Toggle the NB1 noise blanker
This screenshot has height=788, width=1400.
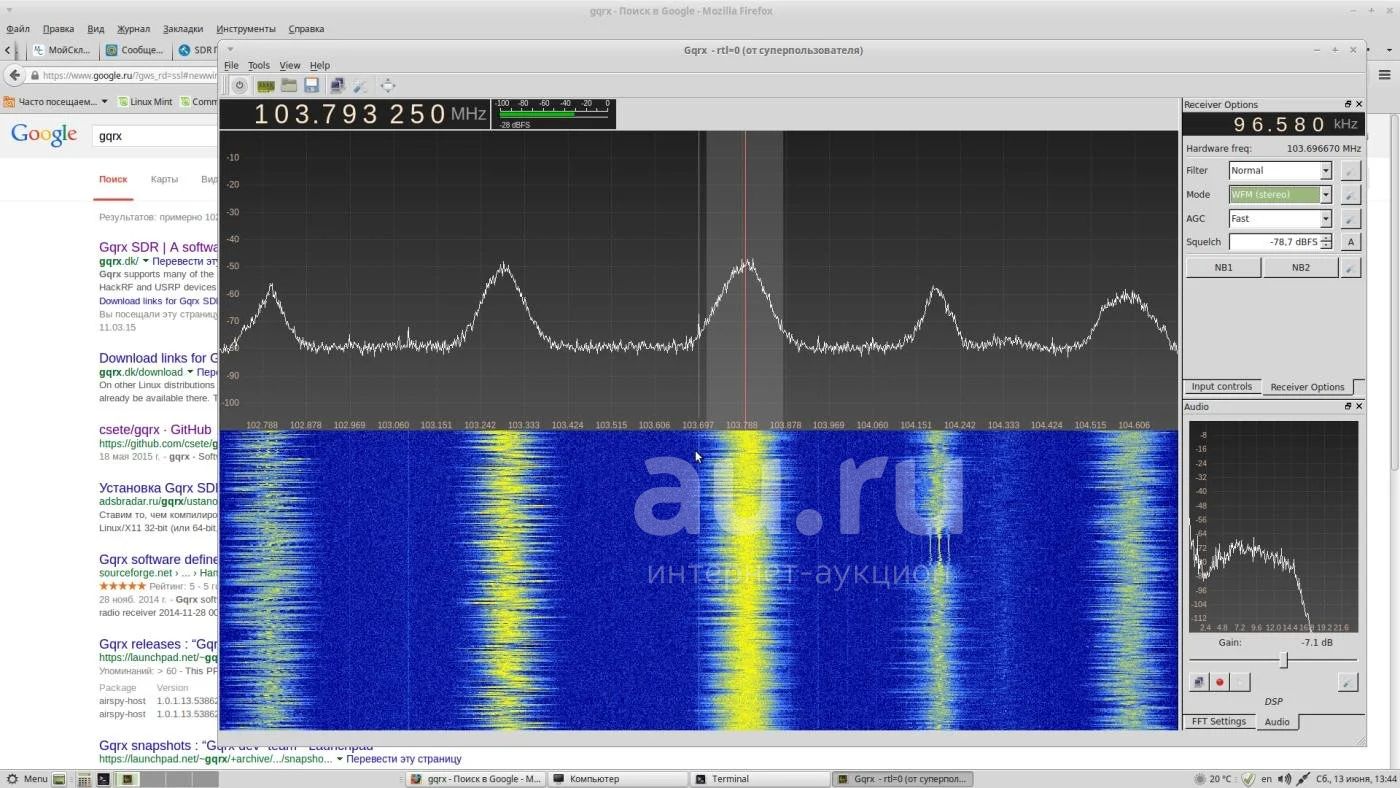tap(1223, 268)
